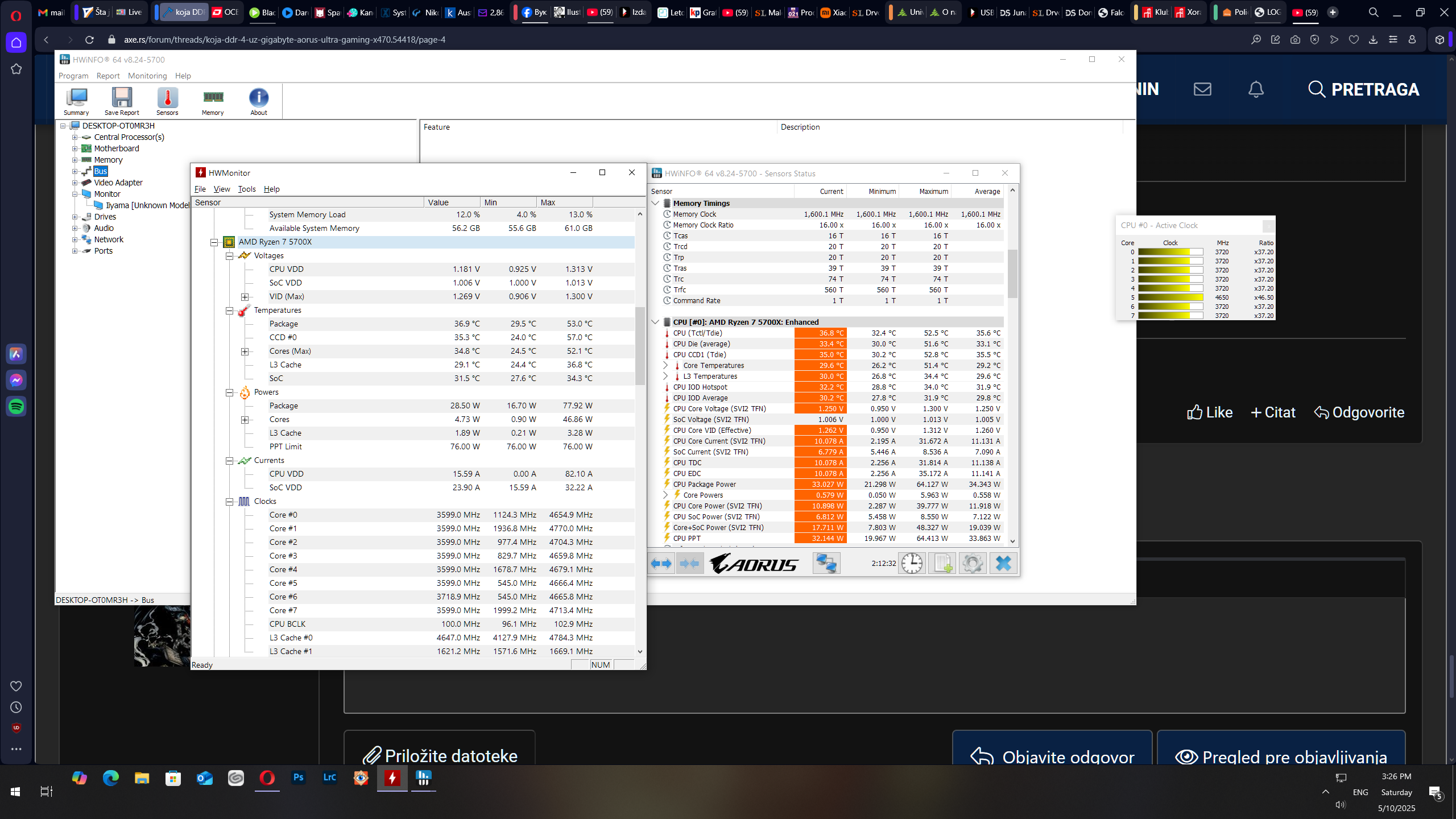The image size is (1456, 819).
Task: Open new browser tab plus button
Action: coord(1333,12)
